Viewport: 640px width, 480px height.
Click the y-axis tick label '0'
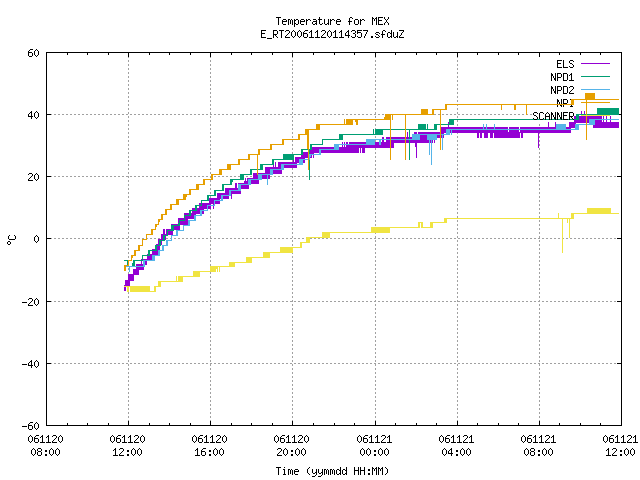click(x=37, y=239)
